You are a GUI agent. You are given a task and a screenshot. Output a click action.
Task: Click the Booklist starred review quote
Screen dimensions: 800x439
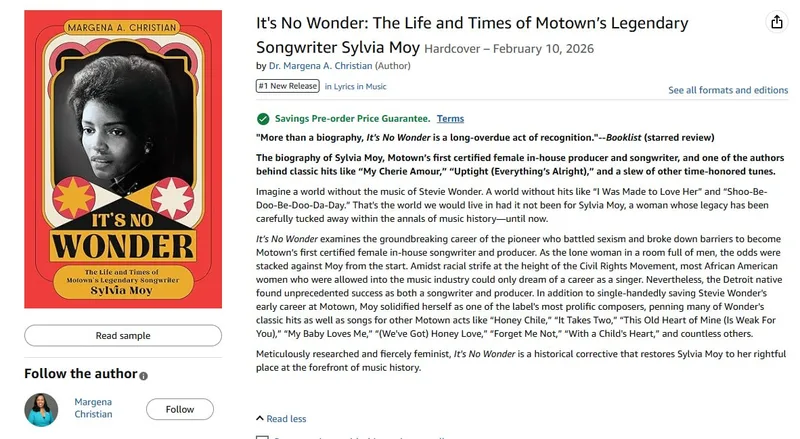(x=485, y=137)
